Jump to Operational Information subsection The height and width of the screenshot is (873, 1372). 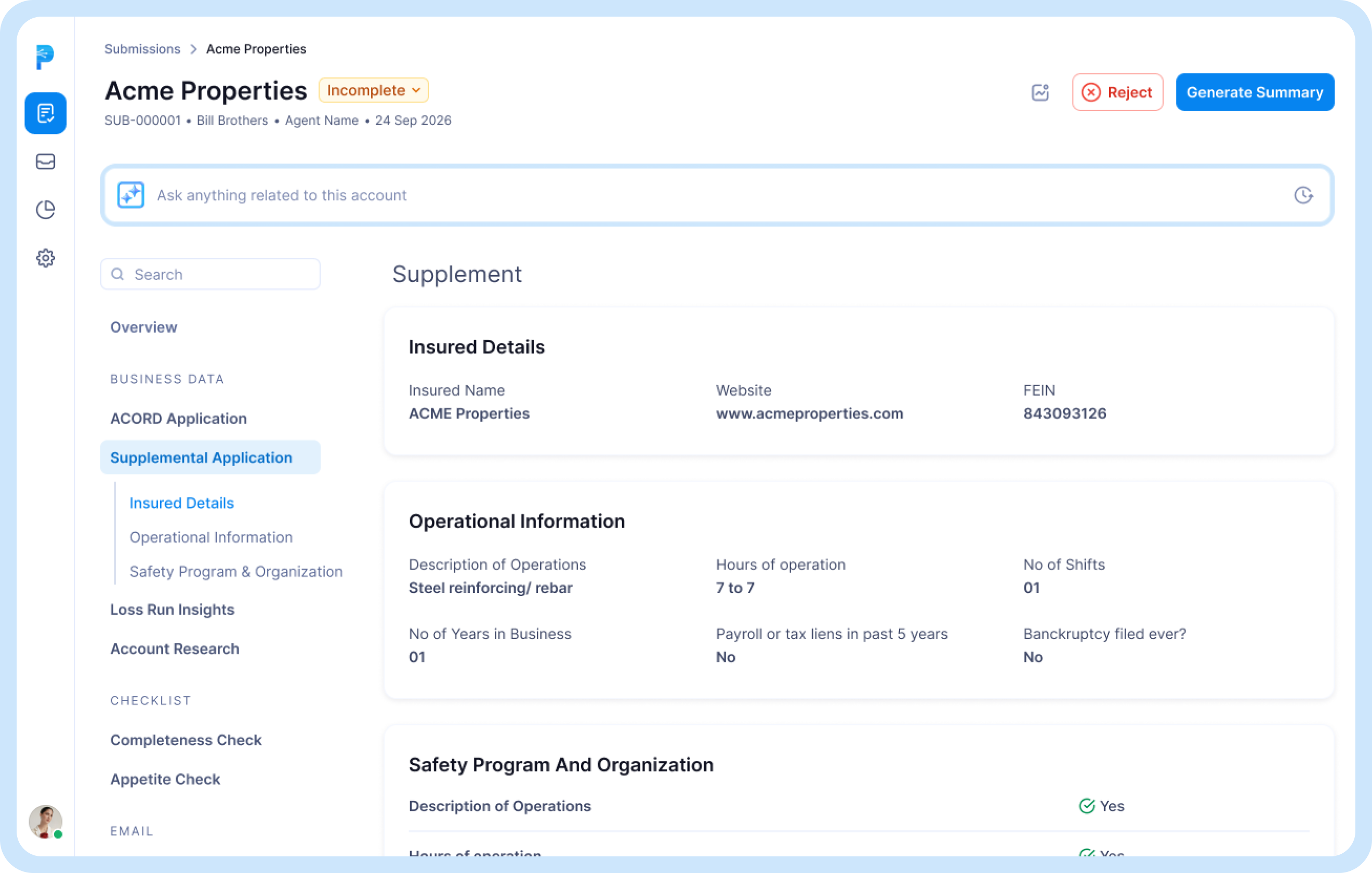pyautogui.click(x=211, y=537)
